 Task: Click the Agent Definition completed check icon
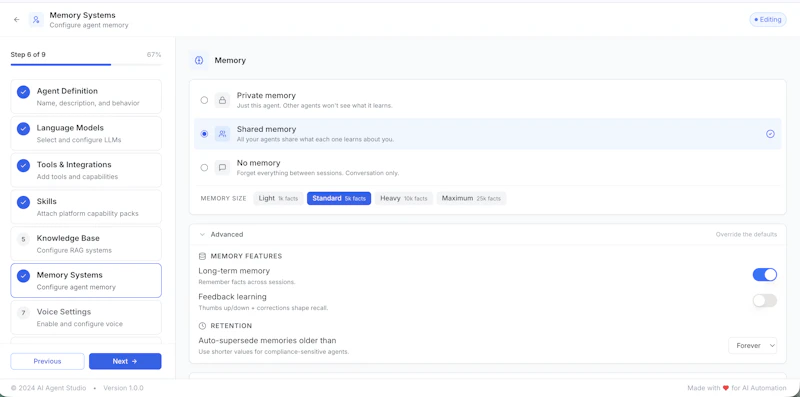(x=23, y=92)
